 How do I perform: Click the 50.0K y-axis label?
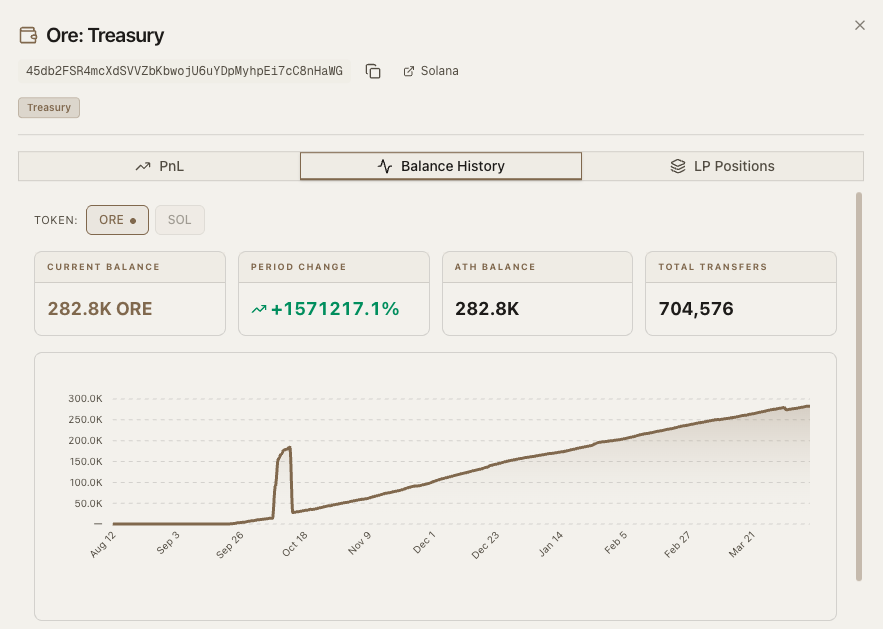point(88,503)
